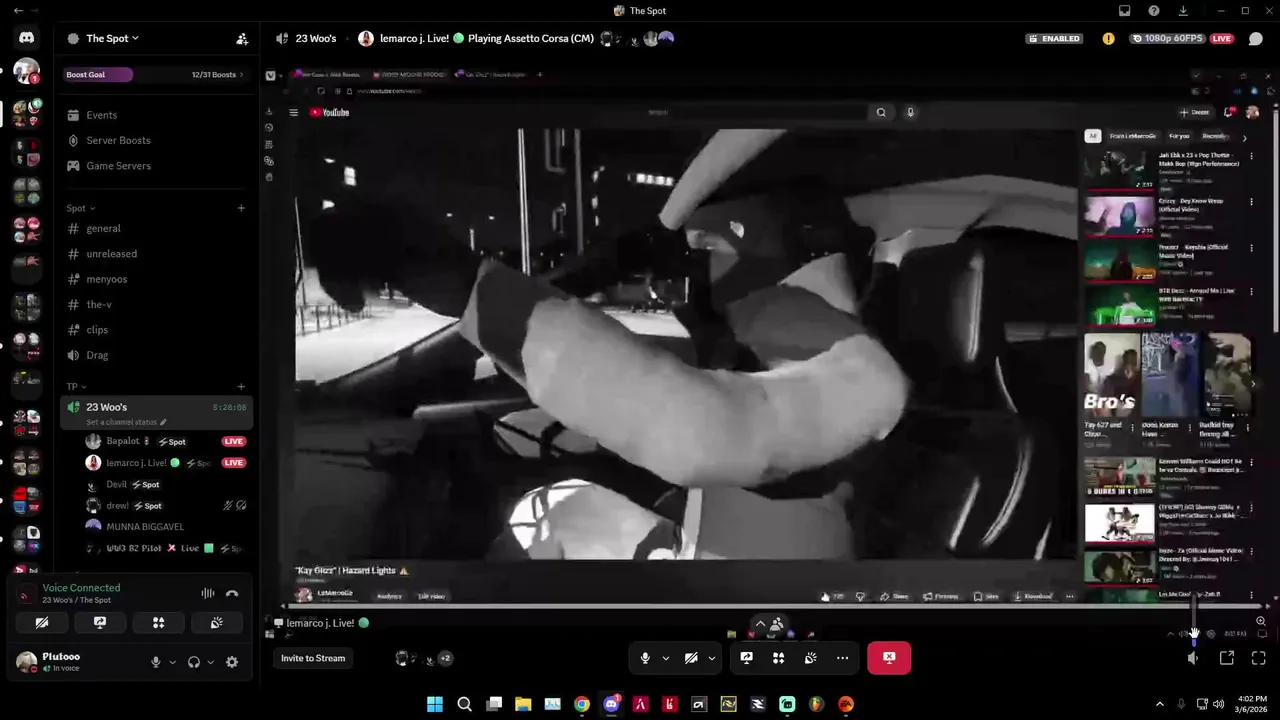The height and width of the screenshot is (720, 1280).
Task: Click the Boost Goal progress bar
Action: pos(98,74)
